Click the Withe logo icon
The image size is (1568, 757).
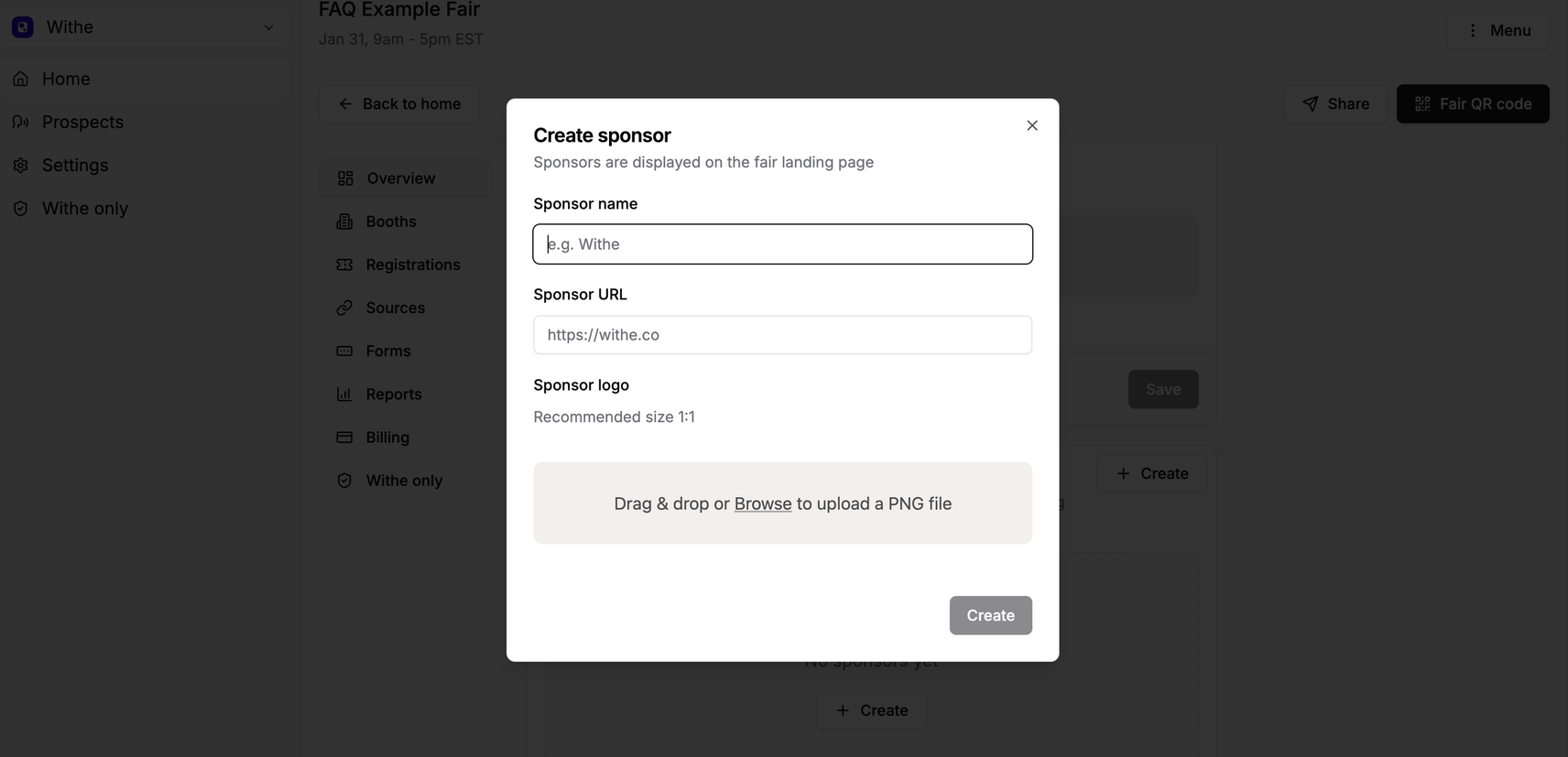click(x=23, y=27)
